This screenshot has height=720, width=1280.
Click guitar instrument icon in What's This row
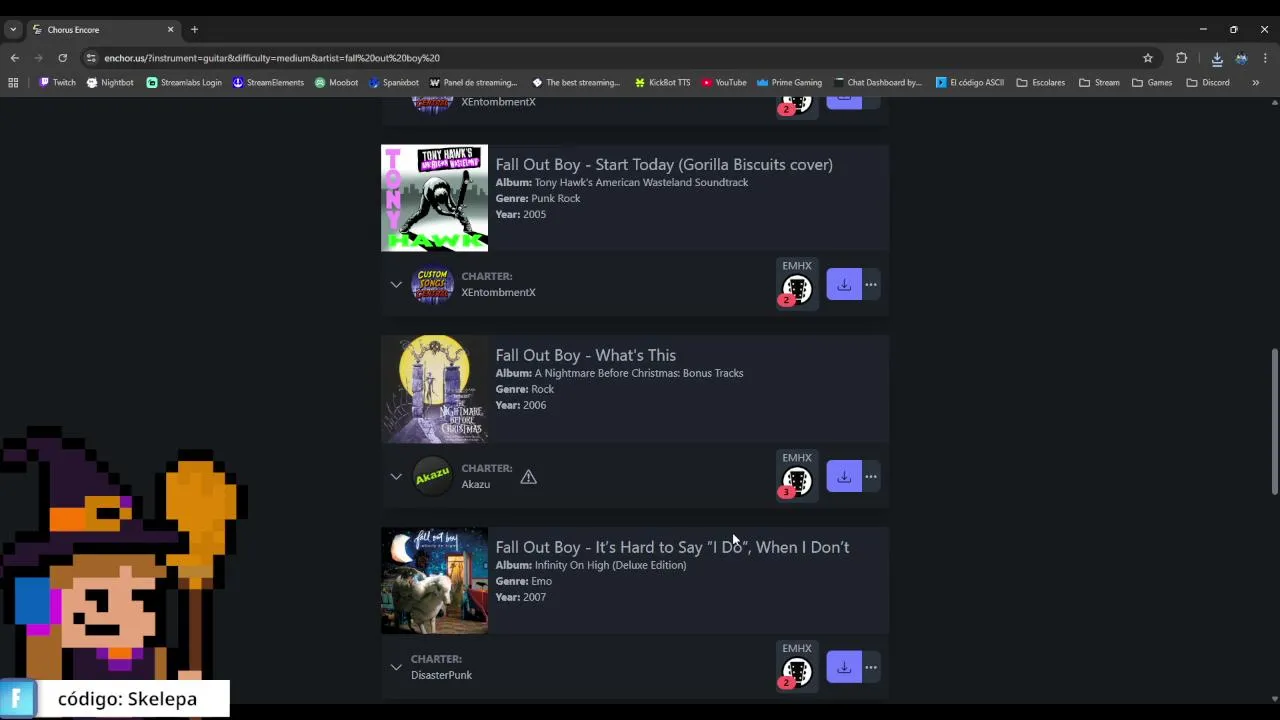pyautogui.click(x=797, y=482)
